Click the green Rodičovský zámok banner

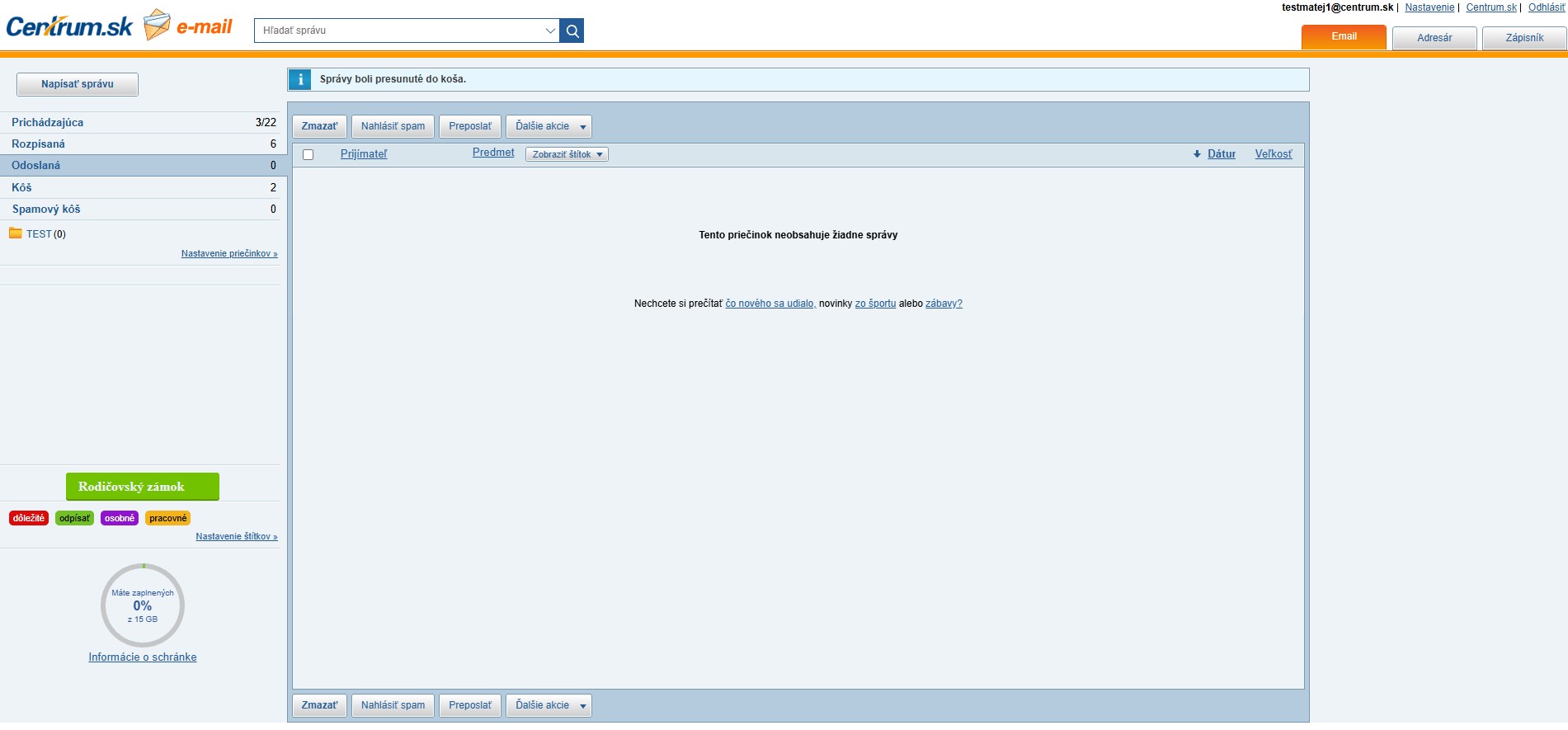[x=143, y=487]
